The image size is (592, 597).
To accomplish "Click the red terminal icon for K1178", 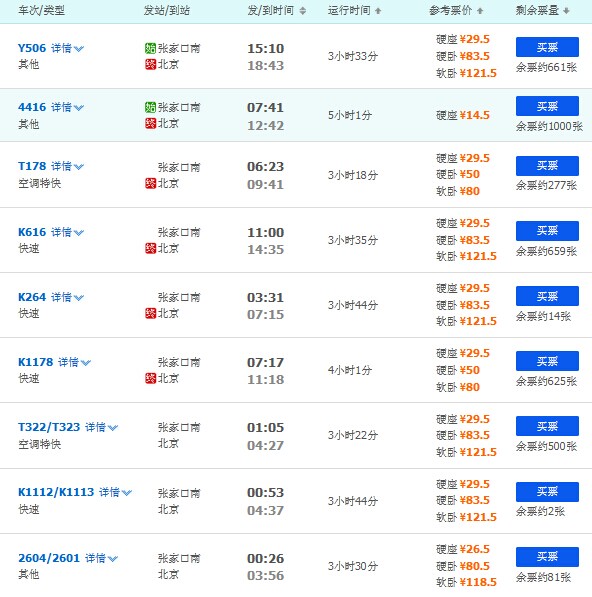I will point(150,378).
